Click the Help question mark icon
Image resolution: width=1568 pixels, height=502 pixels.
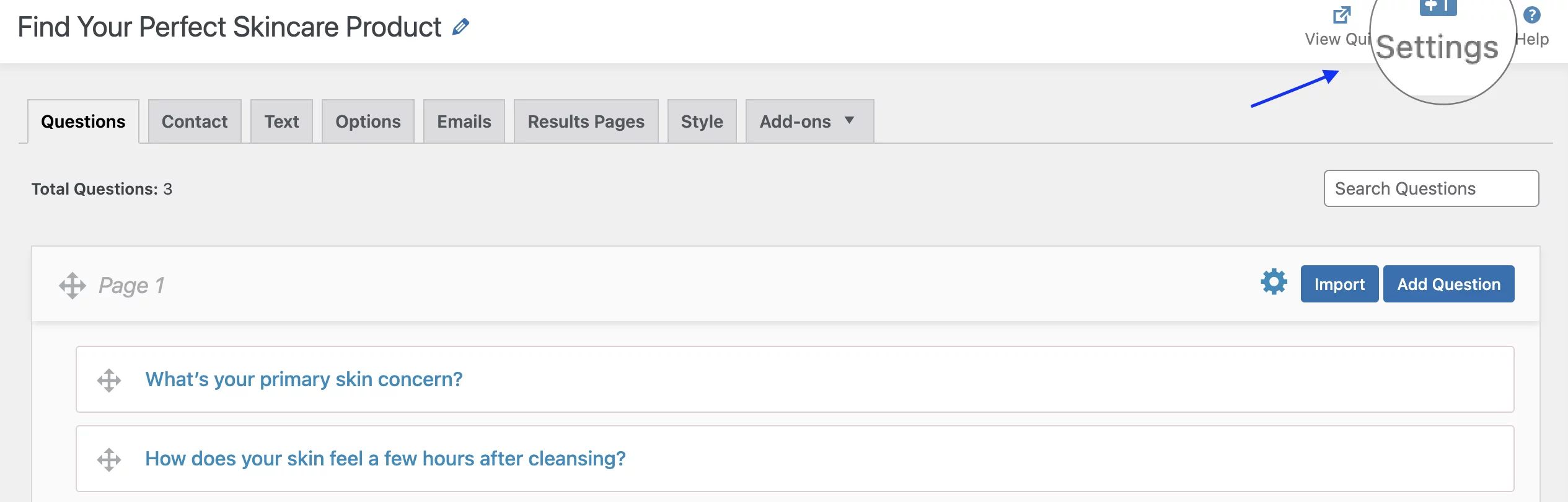tap(1531, 15)
